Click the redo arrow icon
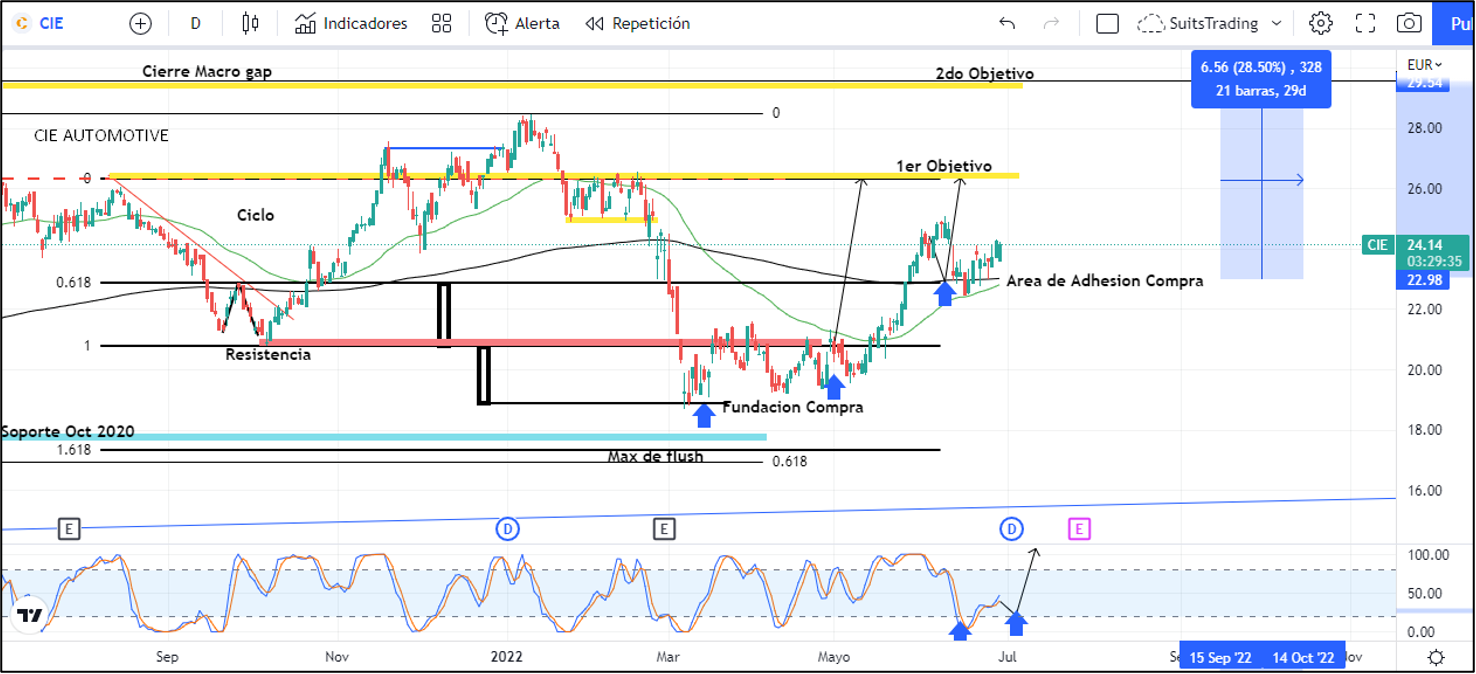 click(x=1051, y=23)
